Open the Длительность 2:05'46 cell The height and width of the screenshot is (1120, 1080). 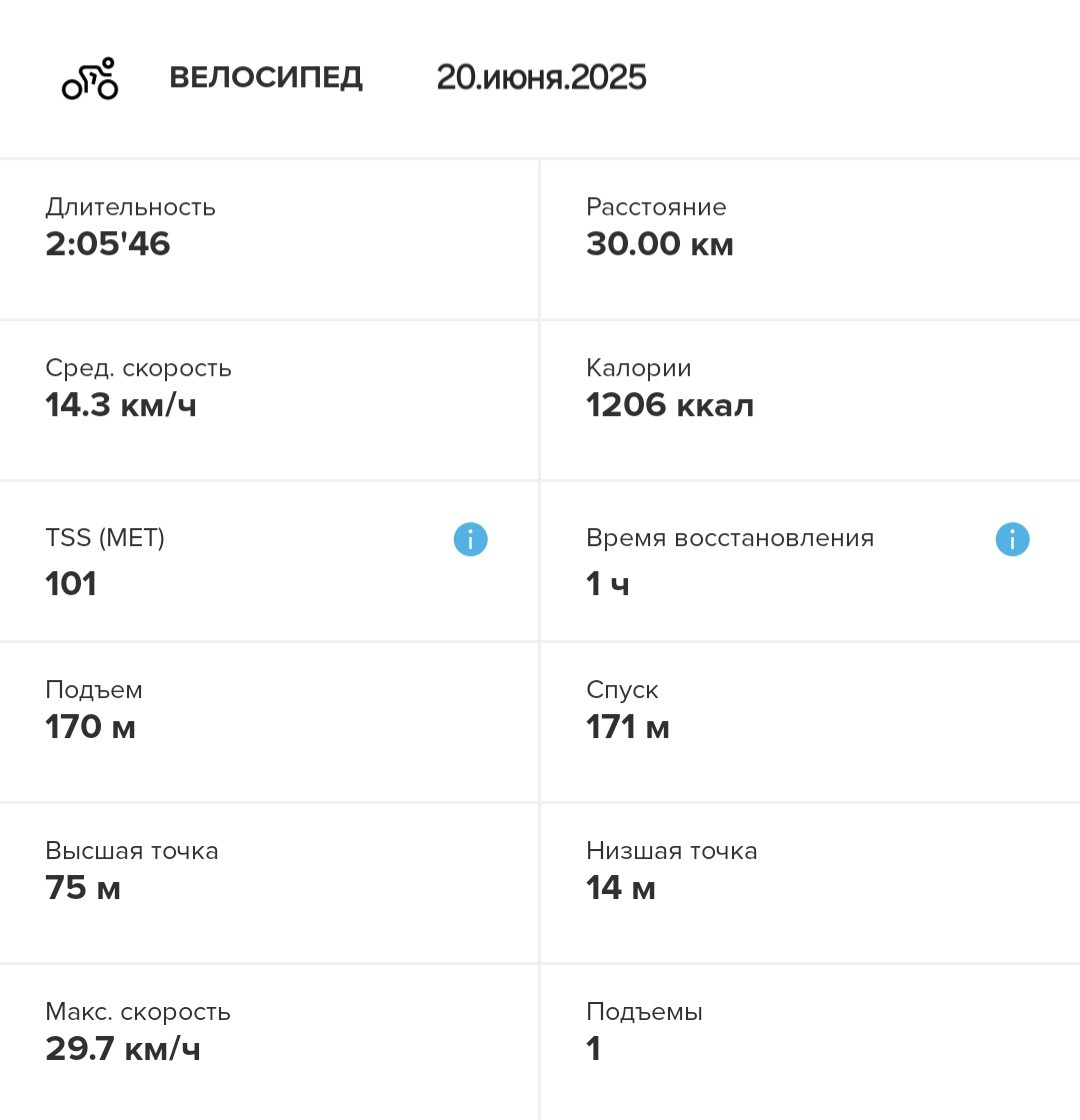pyautogui.click(x=269, y=239)
